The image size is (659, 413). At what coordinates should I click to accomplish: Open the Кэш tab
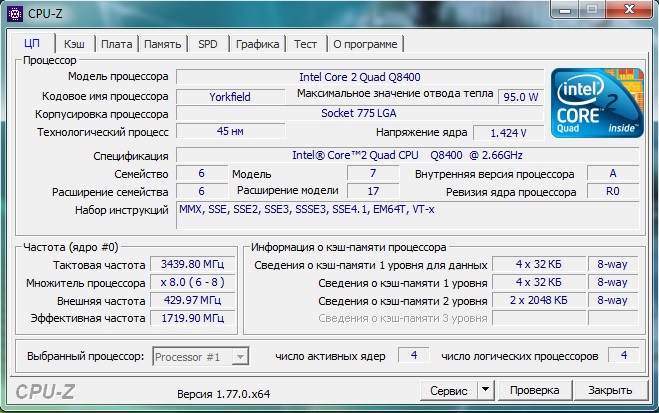click(74, 44)
